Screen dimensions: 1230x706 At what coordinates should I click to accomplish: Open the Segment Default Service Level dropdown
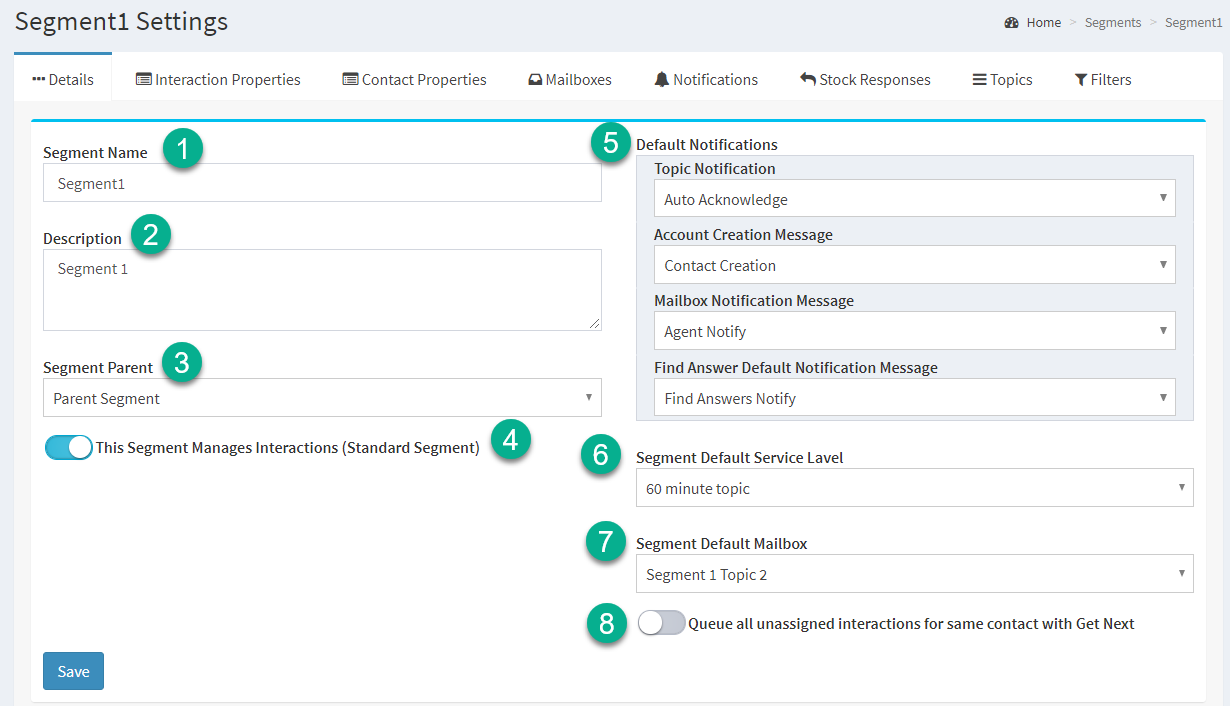(x=915, y=488)
